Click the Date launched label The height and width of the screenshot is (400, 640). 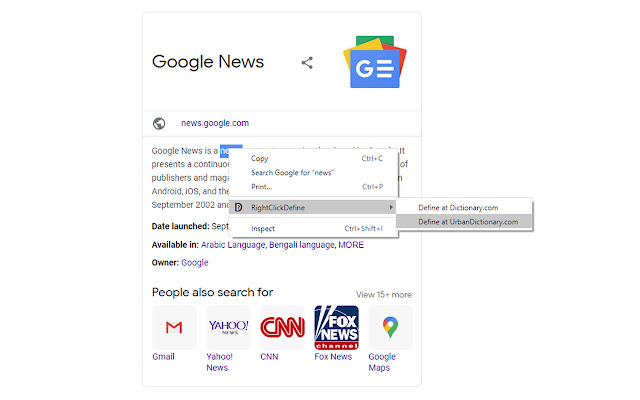pyautogui.click(x=180, y=226)
